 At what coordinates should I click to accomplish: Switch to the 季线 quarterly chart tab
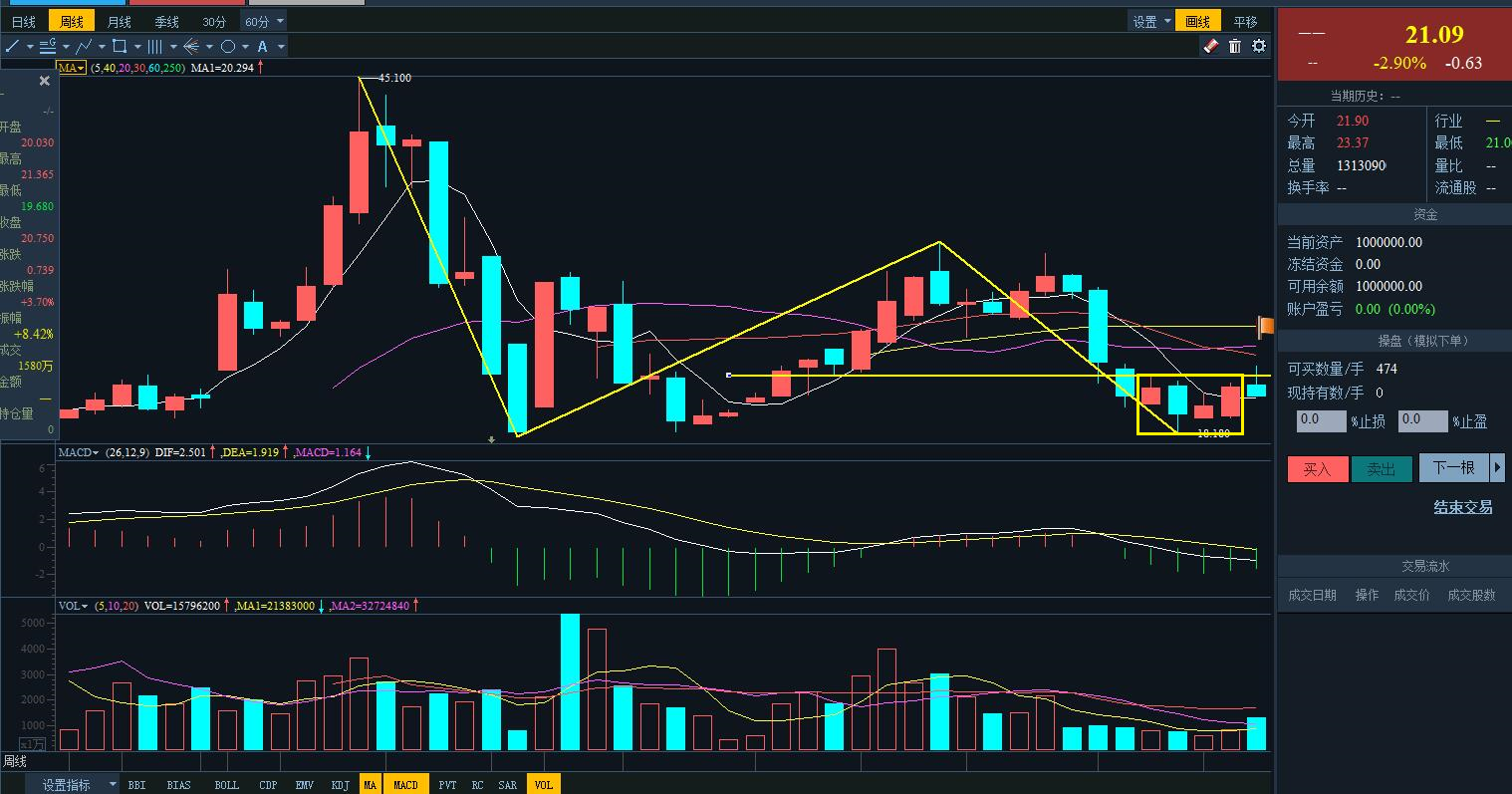coord(166,21)
